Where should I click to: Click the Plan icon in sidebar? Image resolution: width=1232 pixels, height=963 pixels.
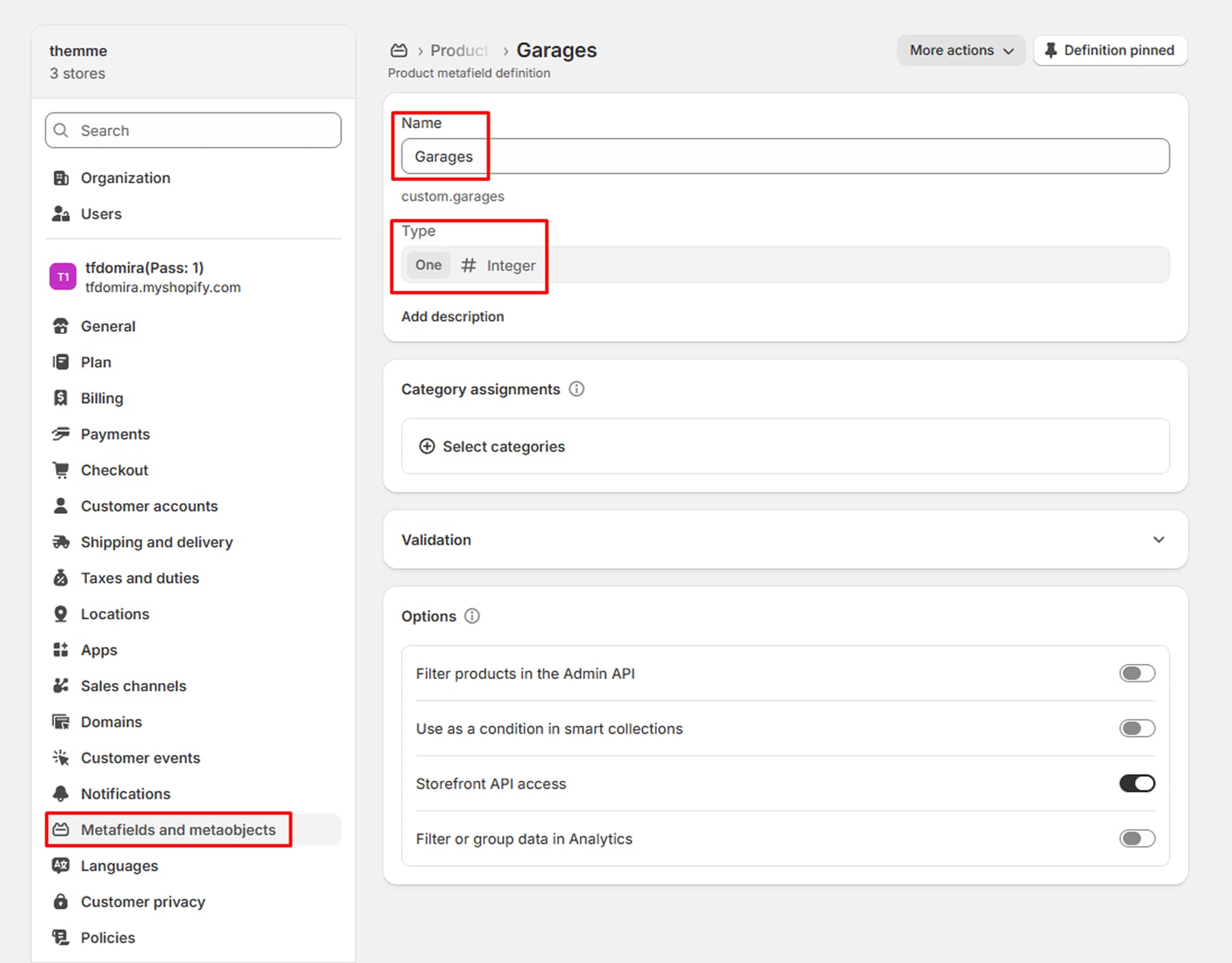click(x=61, y=362)
